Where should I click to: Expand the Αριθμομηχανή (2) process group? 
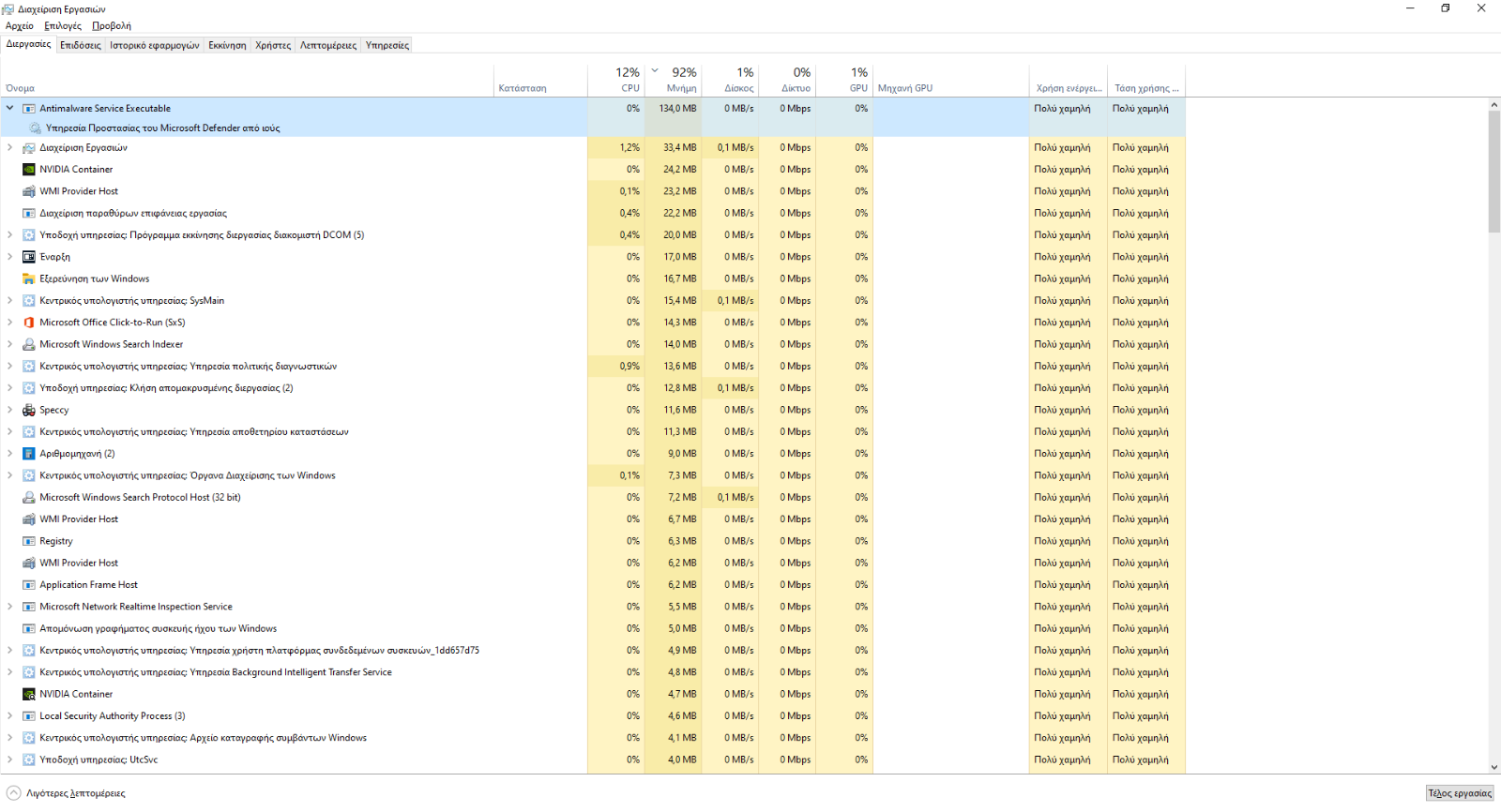tap(10, 454)
